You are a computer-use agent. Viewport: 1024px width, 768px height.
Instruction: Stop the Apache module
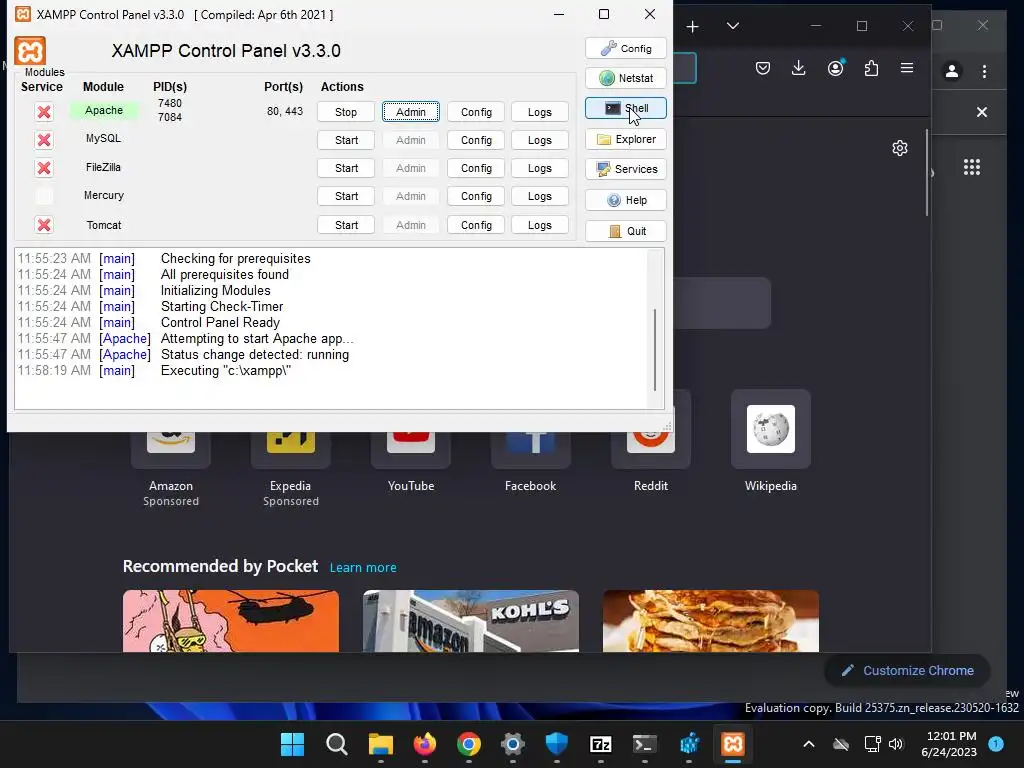pyautogui.click(x=346, y=112)
